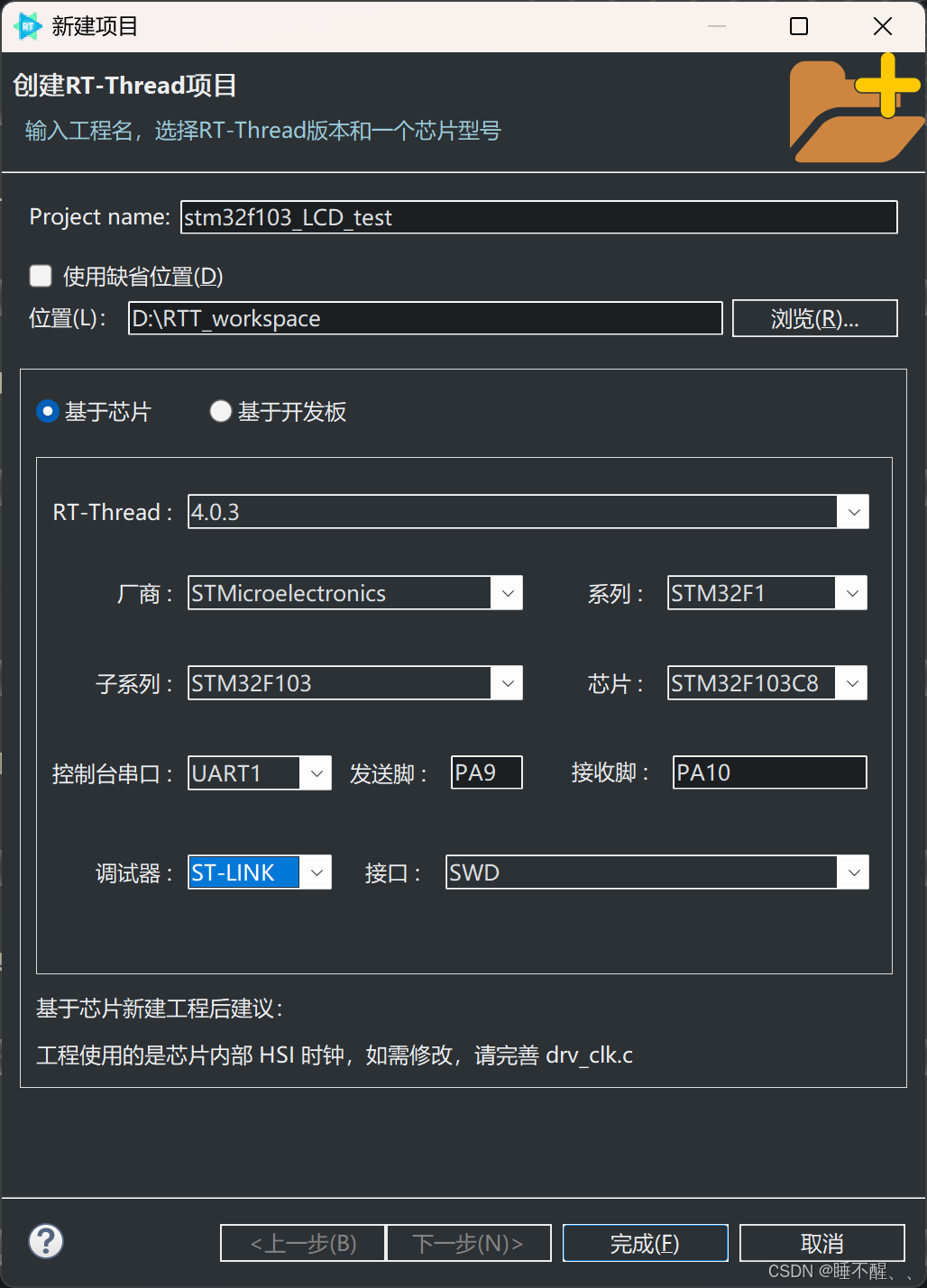Click the 基于芯片新建工程后建议 text
This screenshot has width=927, height=1288.
161,1008
